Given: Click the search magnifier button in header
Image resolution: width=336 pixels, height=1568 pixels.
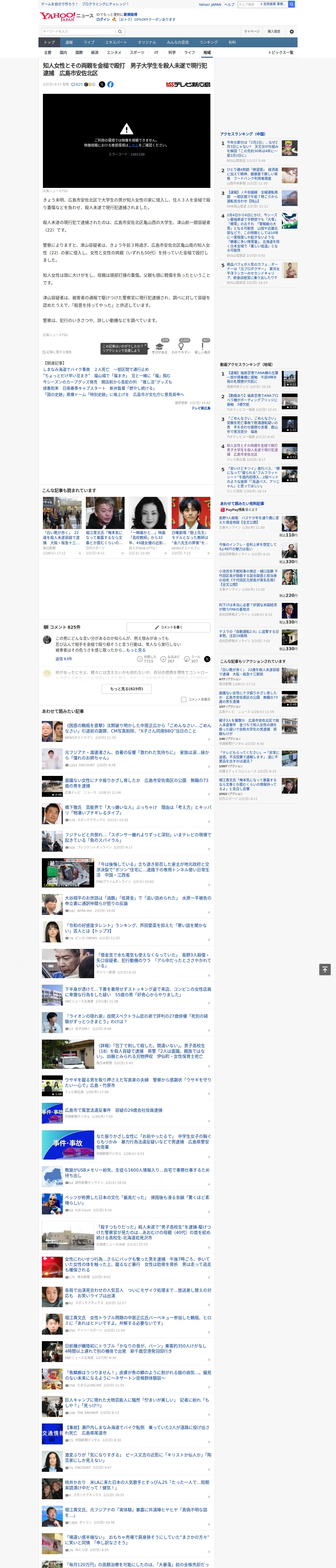Looking at the screenshot, I should pos(120,31).
